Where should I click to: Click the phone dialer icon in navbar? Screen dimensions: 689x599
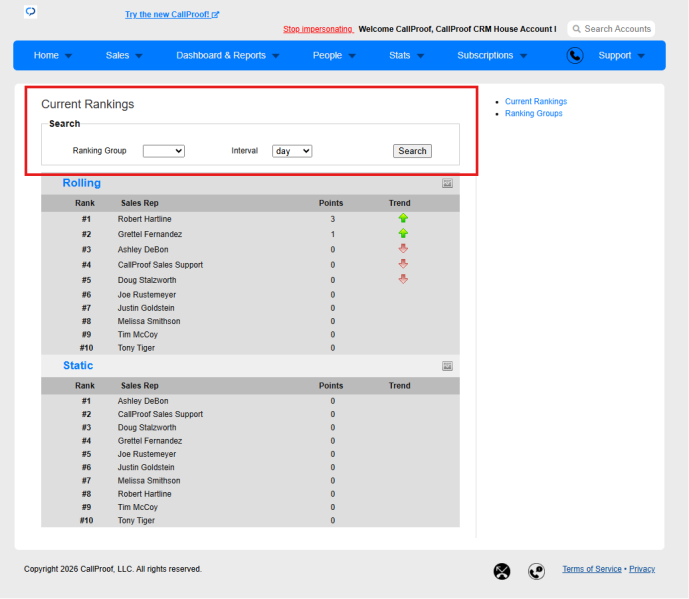pyautogui.click(x=575, y=56)
